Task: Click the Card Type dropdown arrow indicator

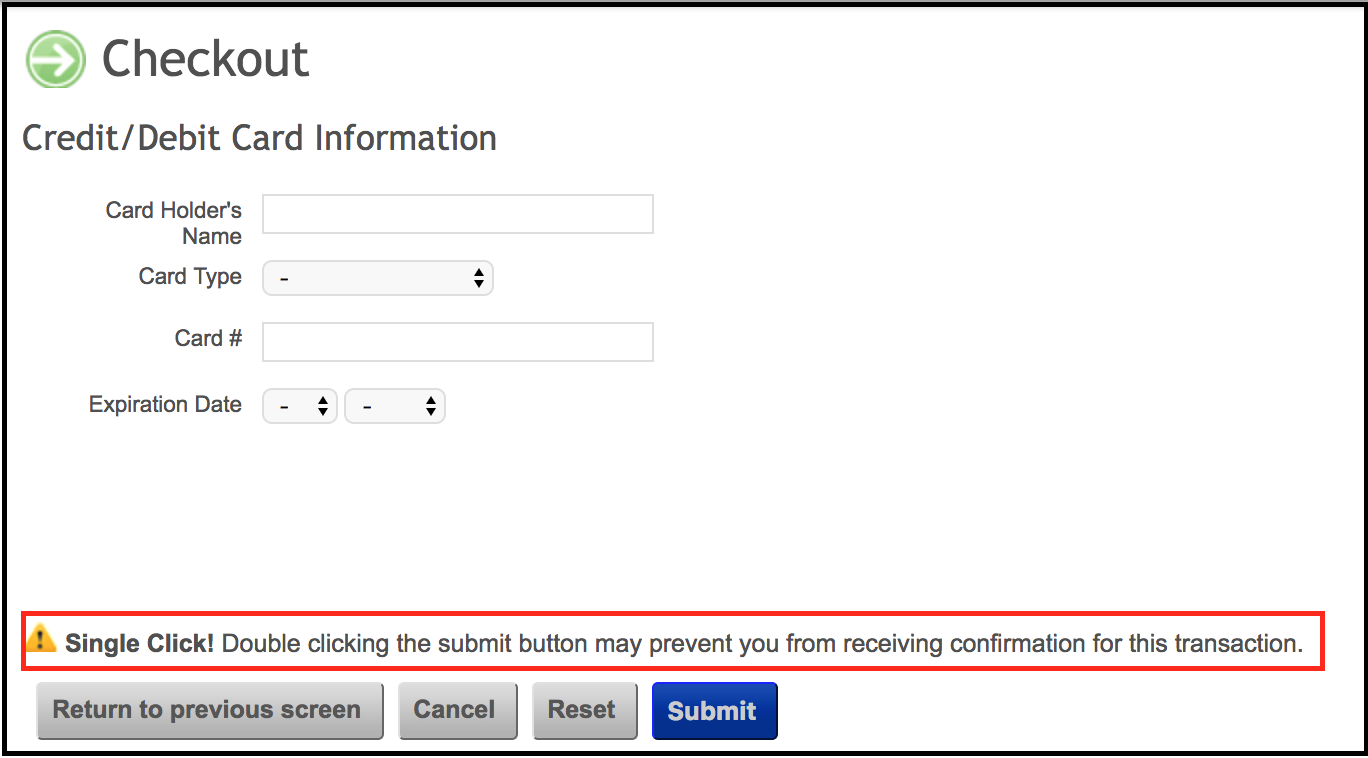Action: tap(479, 278)
